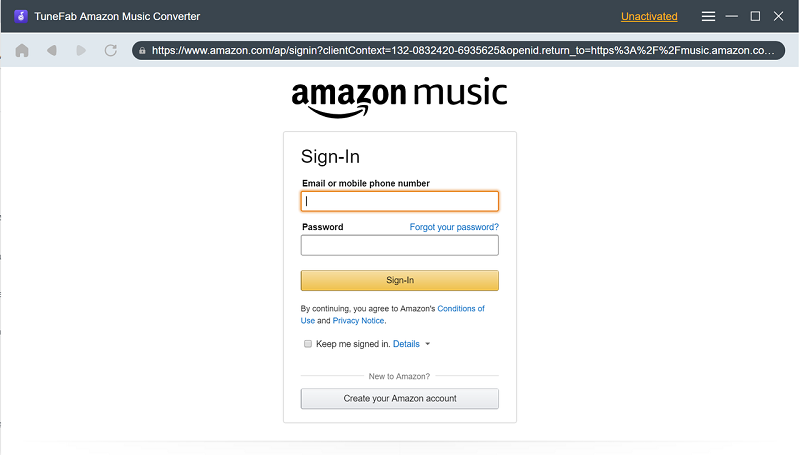The image size is (800, 455).
Task: Focus the Password input field
Action: tap(400, 245)
